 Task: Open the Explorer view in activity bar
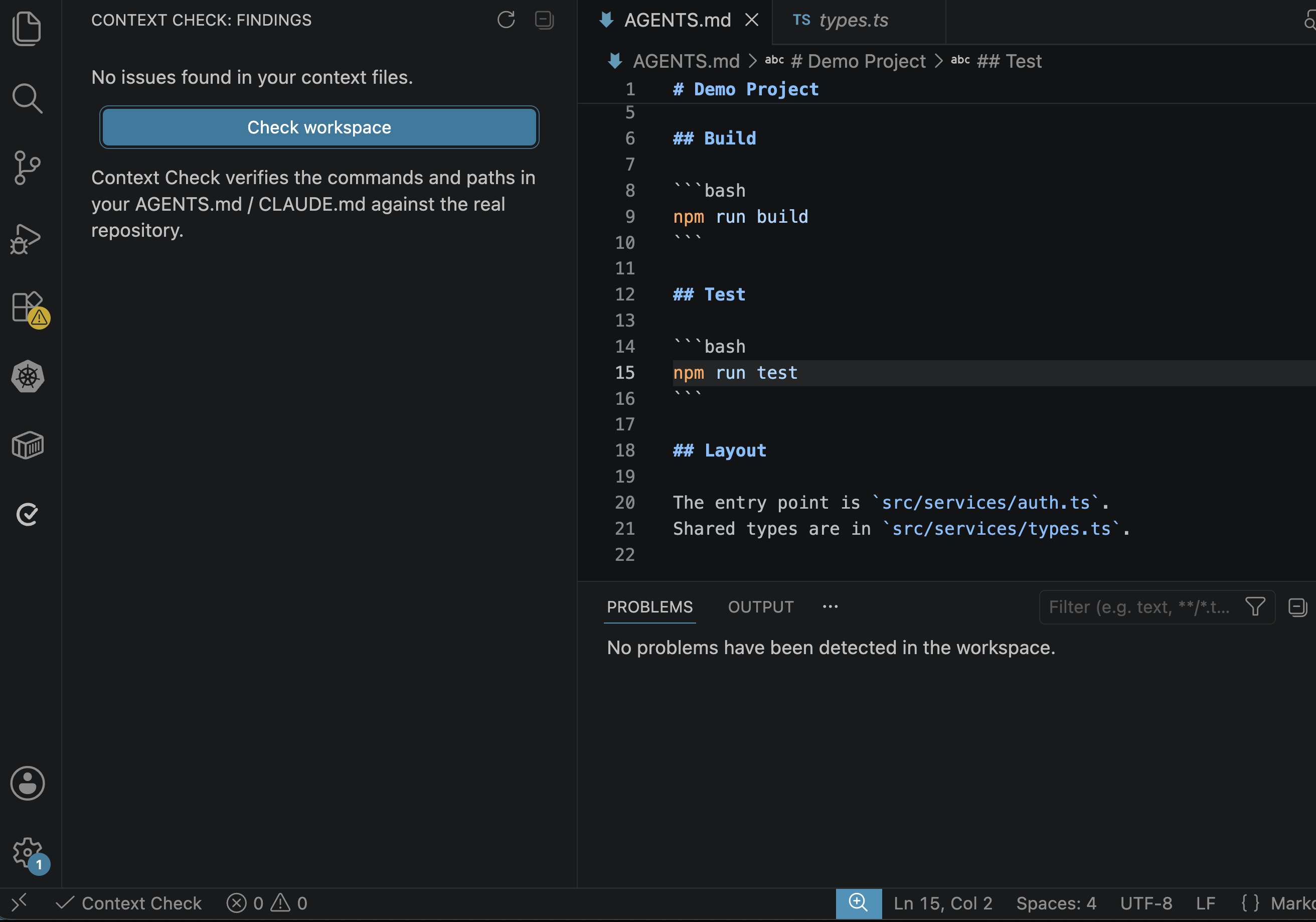(x=27, y=29)
